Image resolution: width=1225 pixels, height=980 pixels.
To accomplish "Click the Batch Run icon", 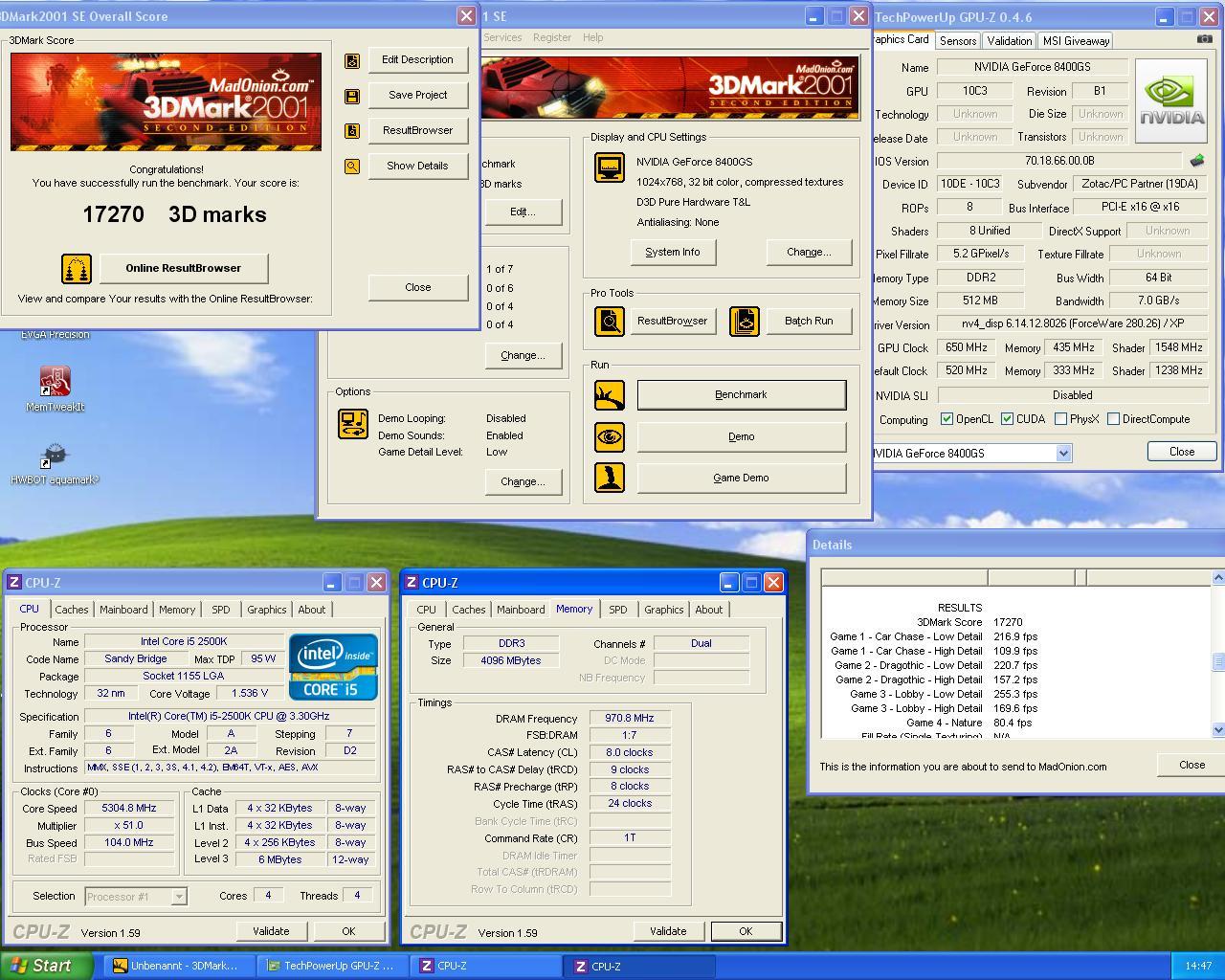I will coord(745,322).
